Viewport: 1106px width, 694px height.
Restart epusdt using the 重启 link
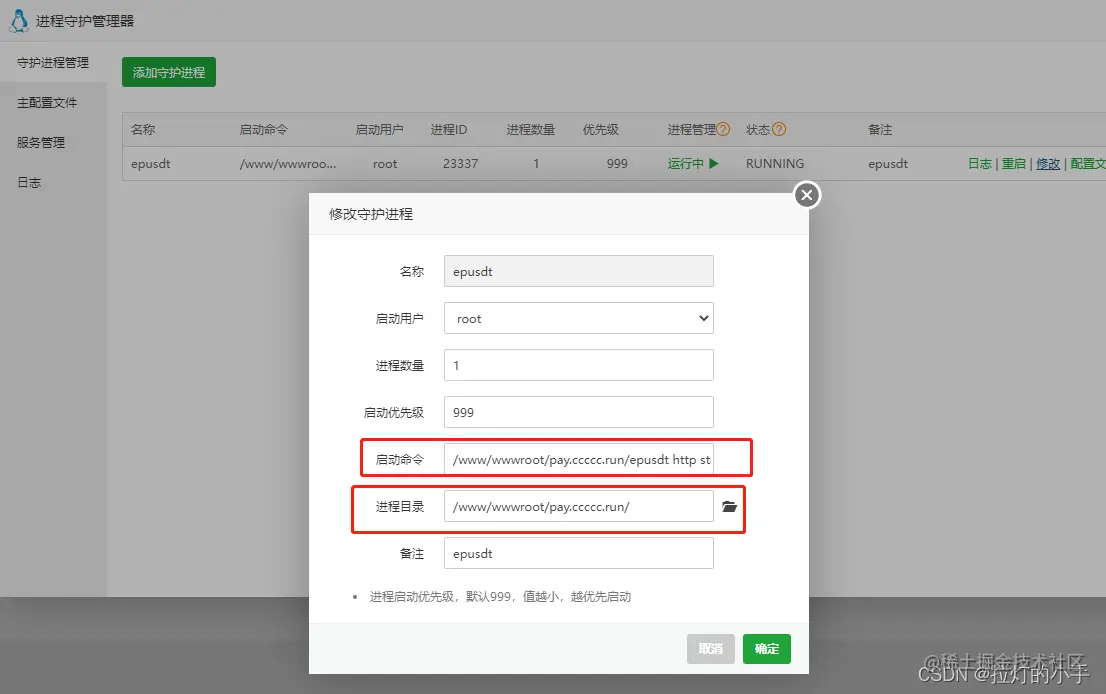(x=1014, y=163)
